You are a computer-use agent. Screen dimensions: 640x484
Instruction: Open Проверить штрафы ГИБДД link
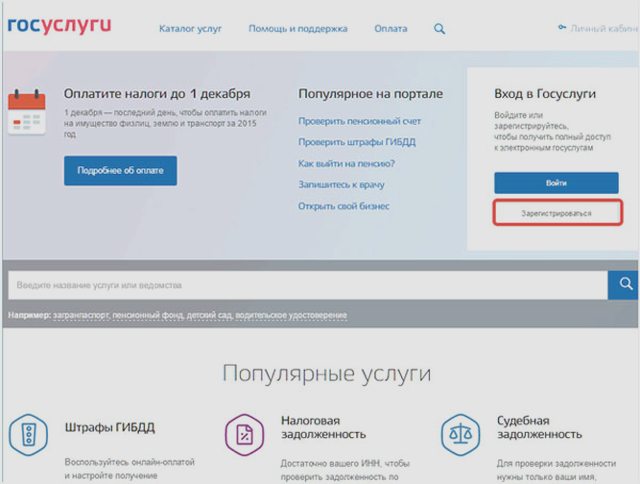[x=357, y=142]
